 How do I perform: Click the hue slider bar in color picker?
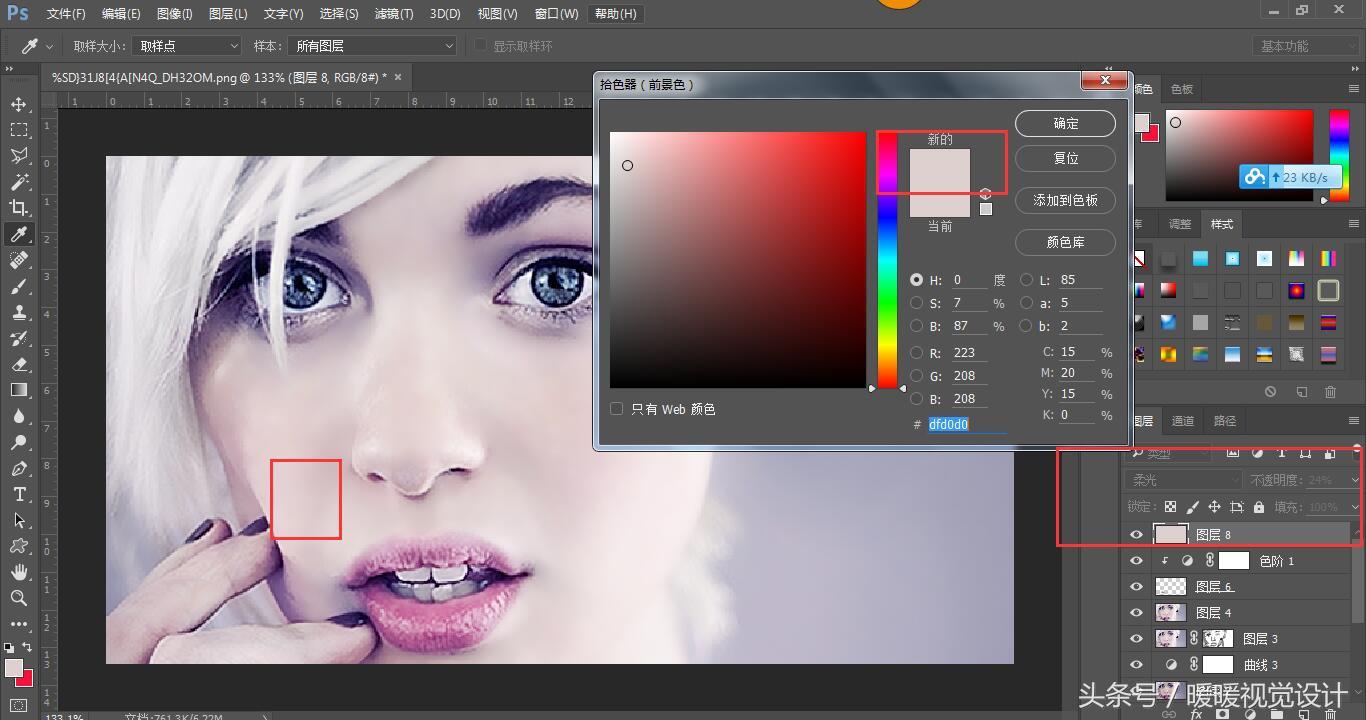[x=887, y=260]
